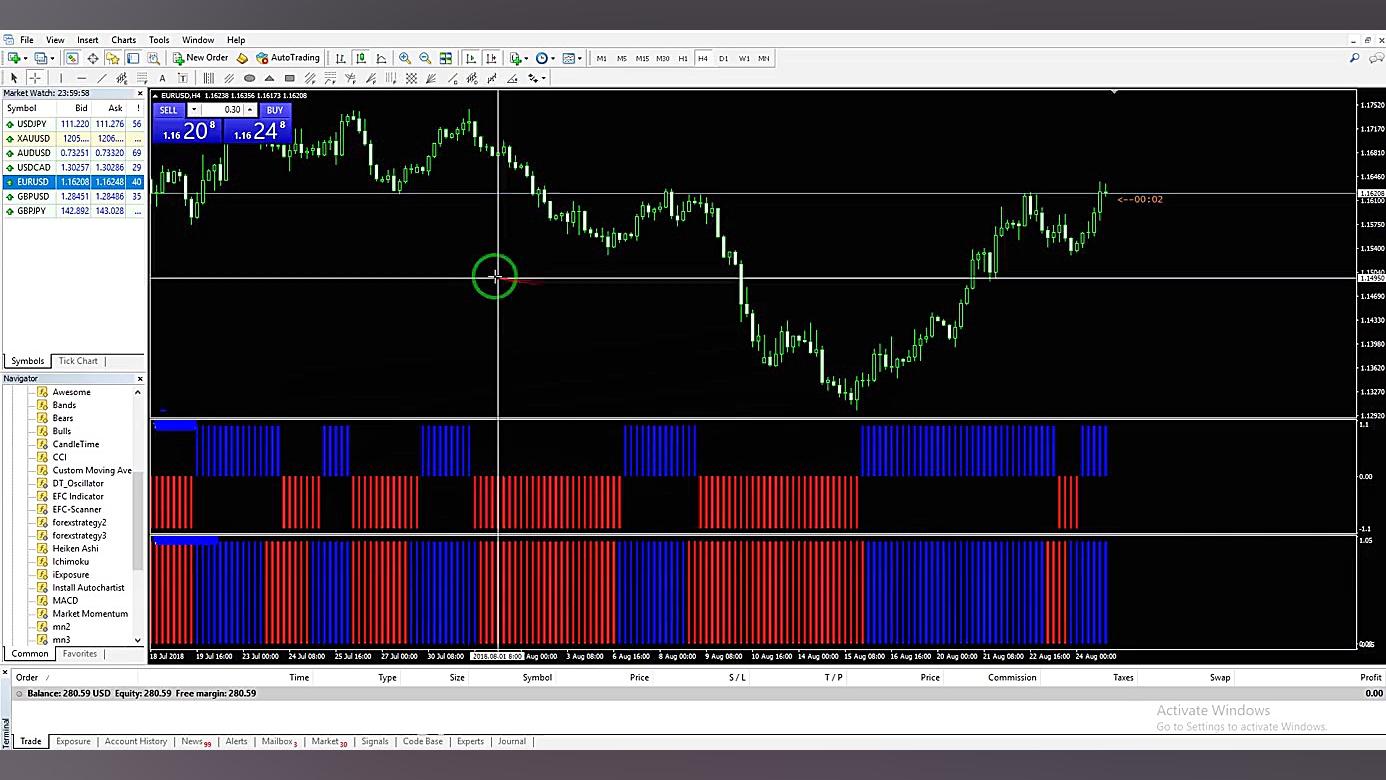Image resolution: width=1386 pixels, height=780 pixels.
Task: Switch timeframe to M15
Action: 642,58
